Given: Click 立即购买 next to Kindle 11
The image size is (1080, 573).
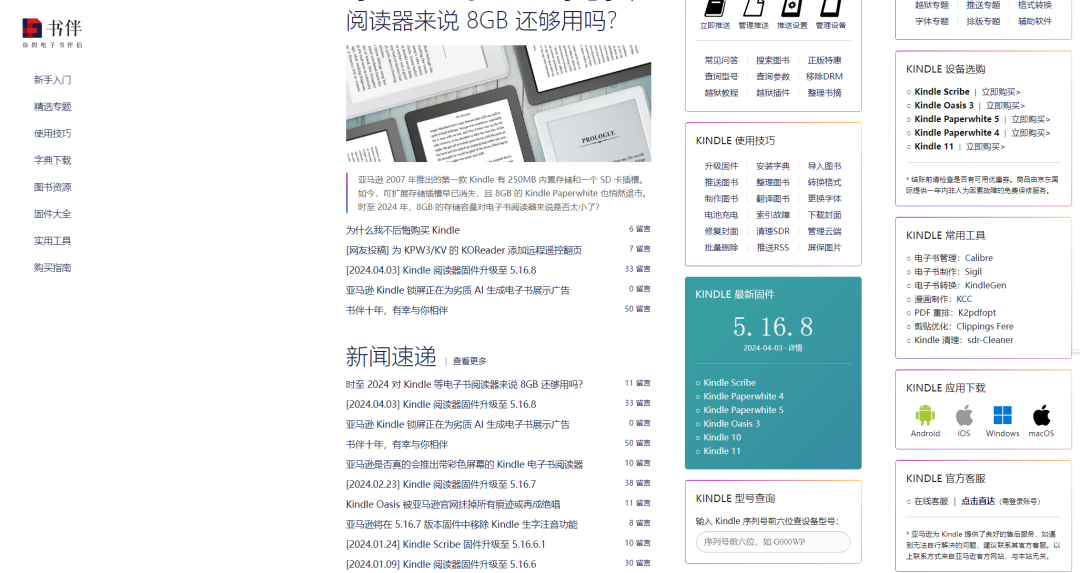Looking at the screenshot, I should [985, 147].
